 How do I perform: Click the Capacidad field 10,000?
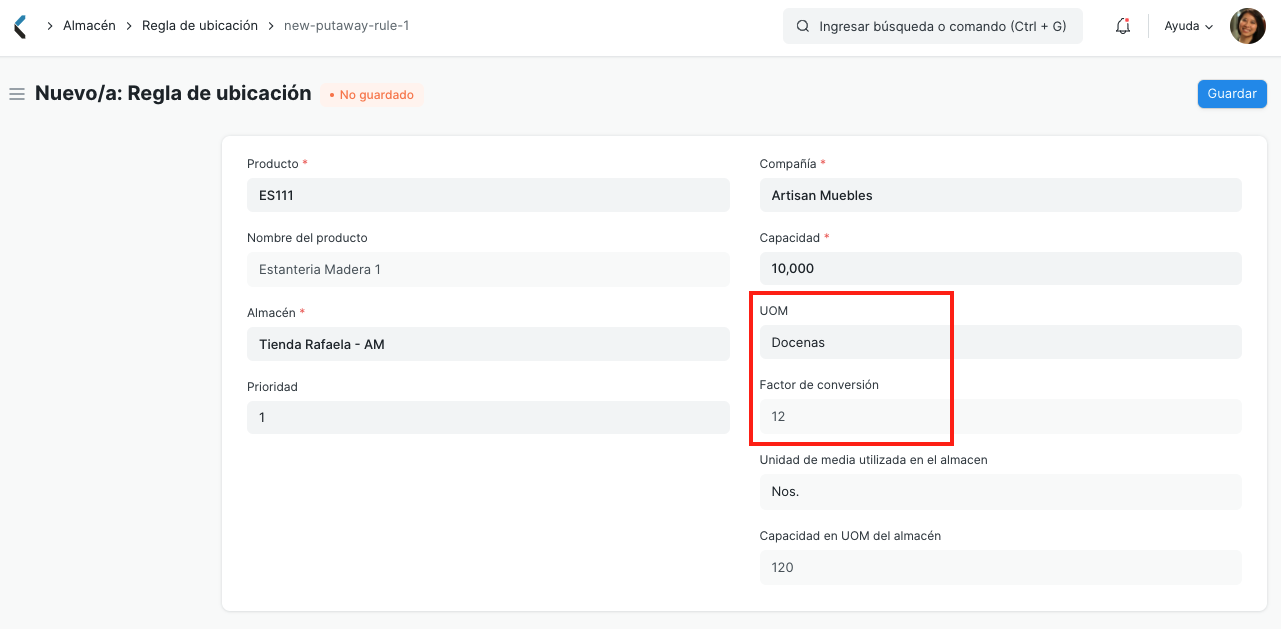click(x=1000, y=269)
